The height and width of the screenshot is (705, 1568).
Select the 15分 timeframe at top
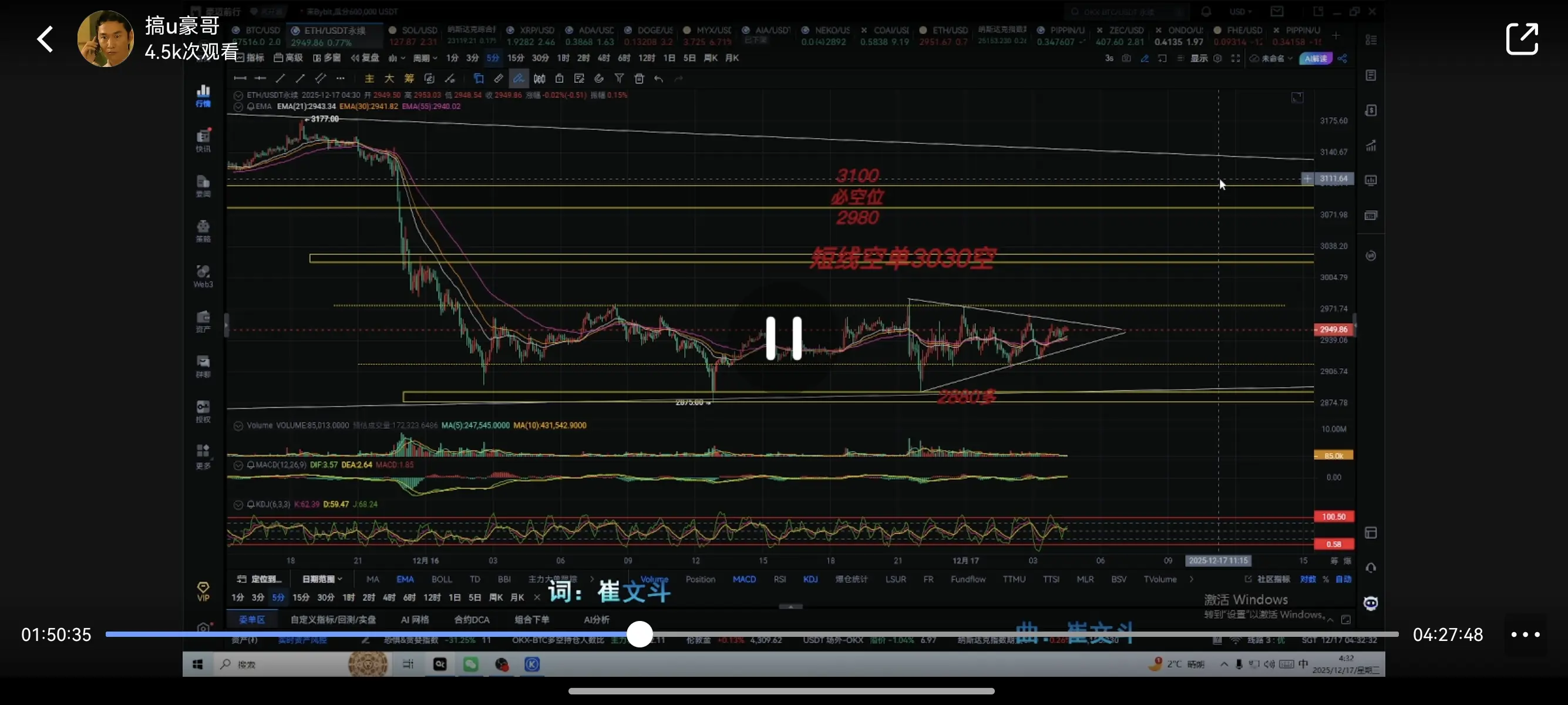point(515,58)
